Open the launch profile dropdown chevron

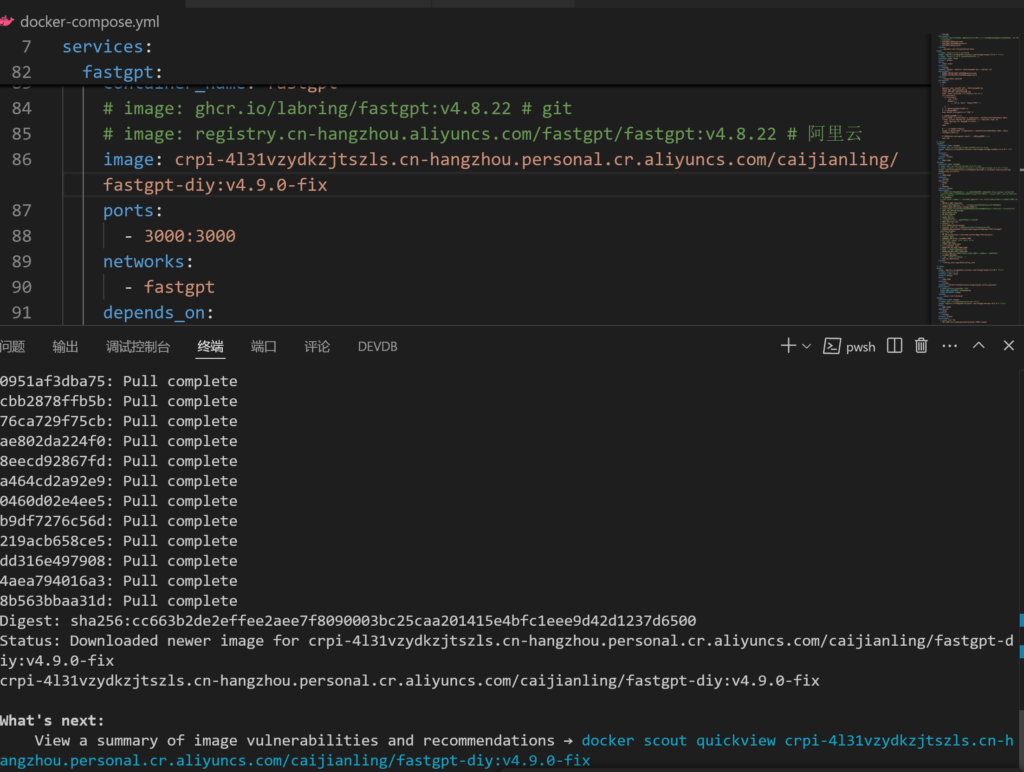coord(807,346)
